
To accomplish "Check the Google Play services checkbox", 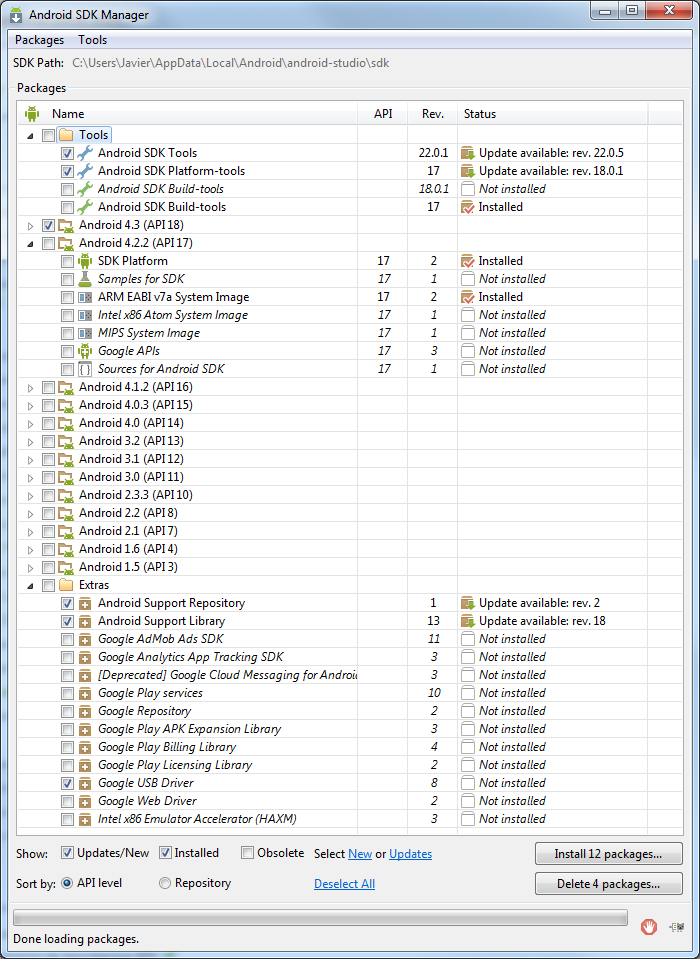I will coord(67,694).
